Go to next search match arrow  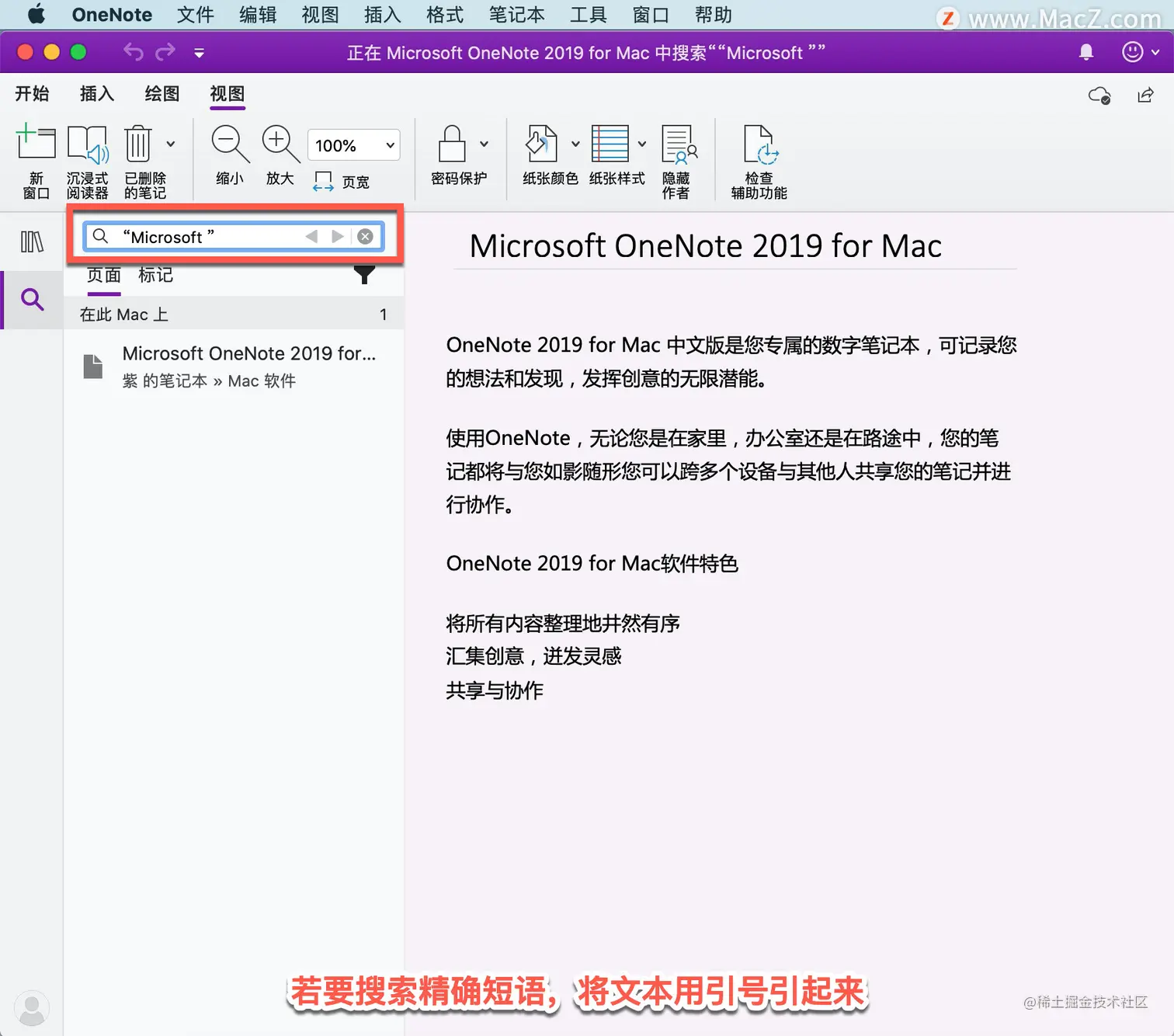(x=338, y=236)
